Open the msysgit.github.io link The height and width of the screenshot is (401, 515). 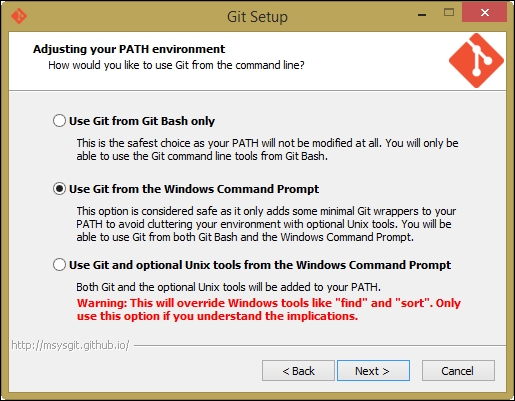click(70, 345)
